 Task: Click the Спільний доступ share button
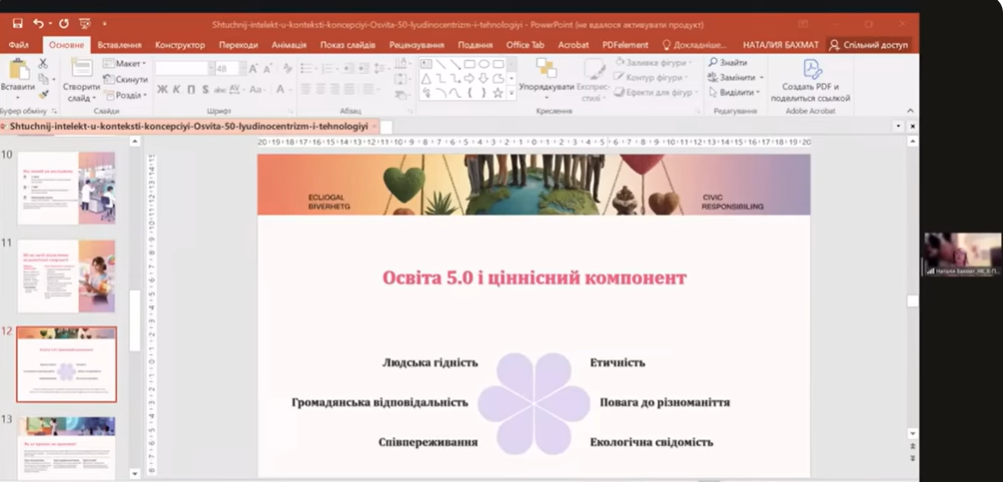[869, 45]
